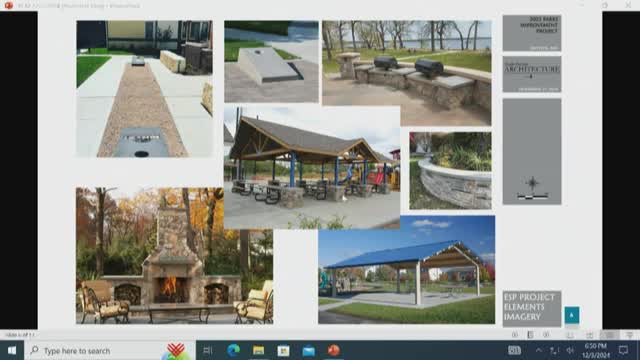The height and width of the screenshot is (360, 640).
Task: Switch to Normal view from the status bar
Action: (570, 335)
